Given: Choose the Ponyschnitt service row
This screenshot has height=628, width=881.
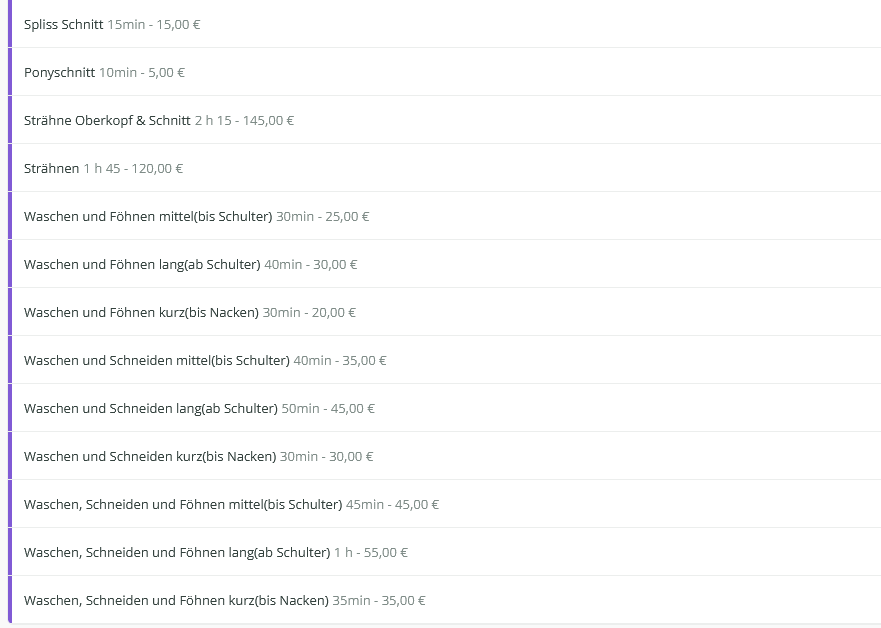Looking at the screenshot, I should [60, 72].
